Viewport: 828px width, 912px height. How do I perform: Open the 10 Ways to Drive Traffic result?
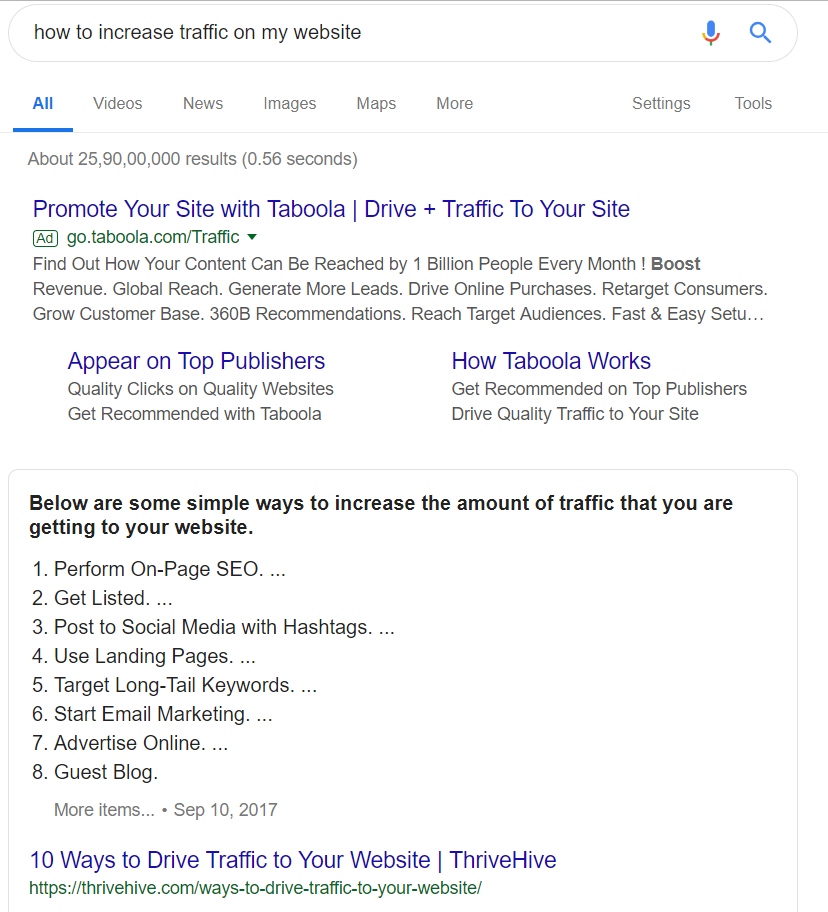click(293, 860)
